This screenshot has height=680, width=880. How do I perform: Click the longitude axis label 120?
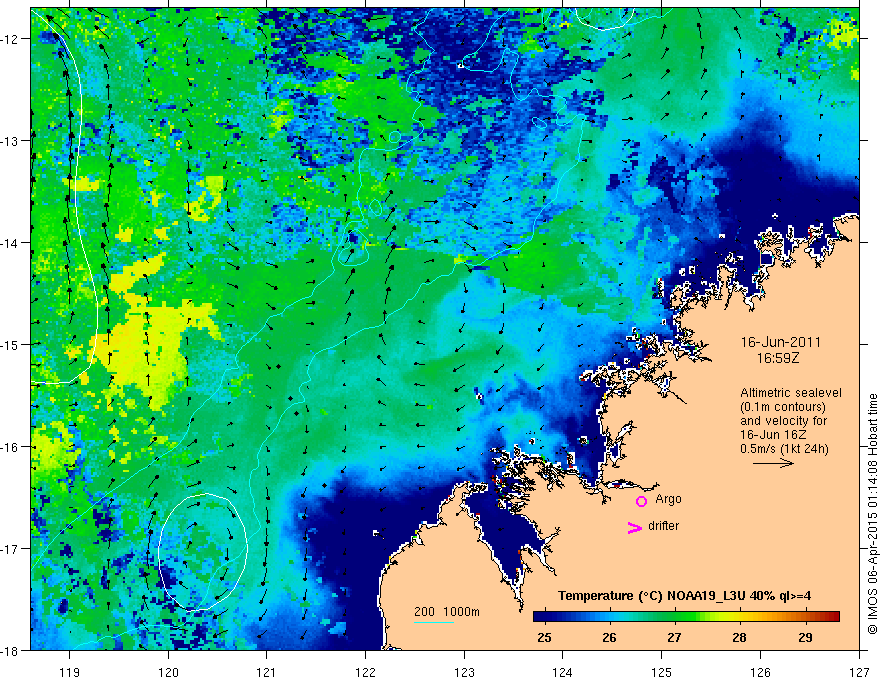pos(168,672)
